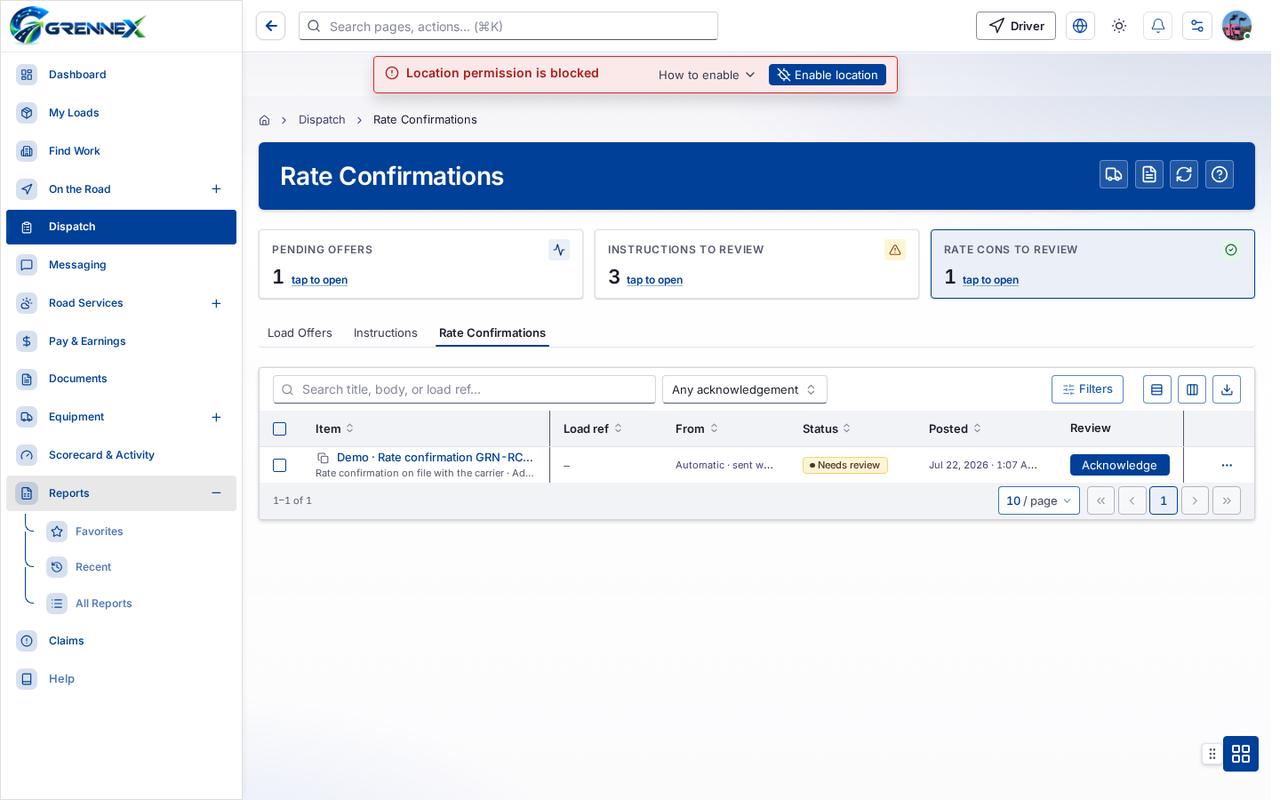The image size is (1280, 800).
Task: Switch table density via the rows icon
Action: point(1157,389)
